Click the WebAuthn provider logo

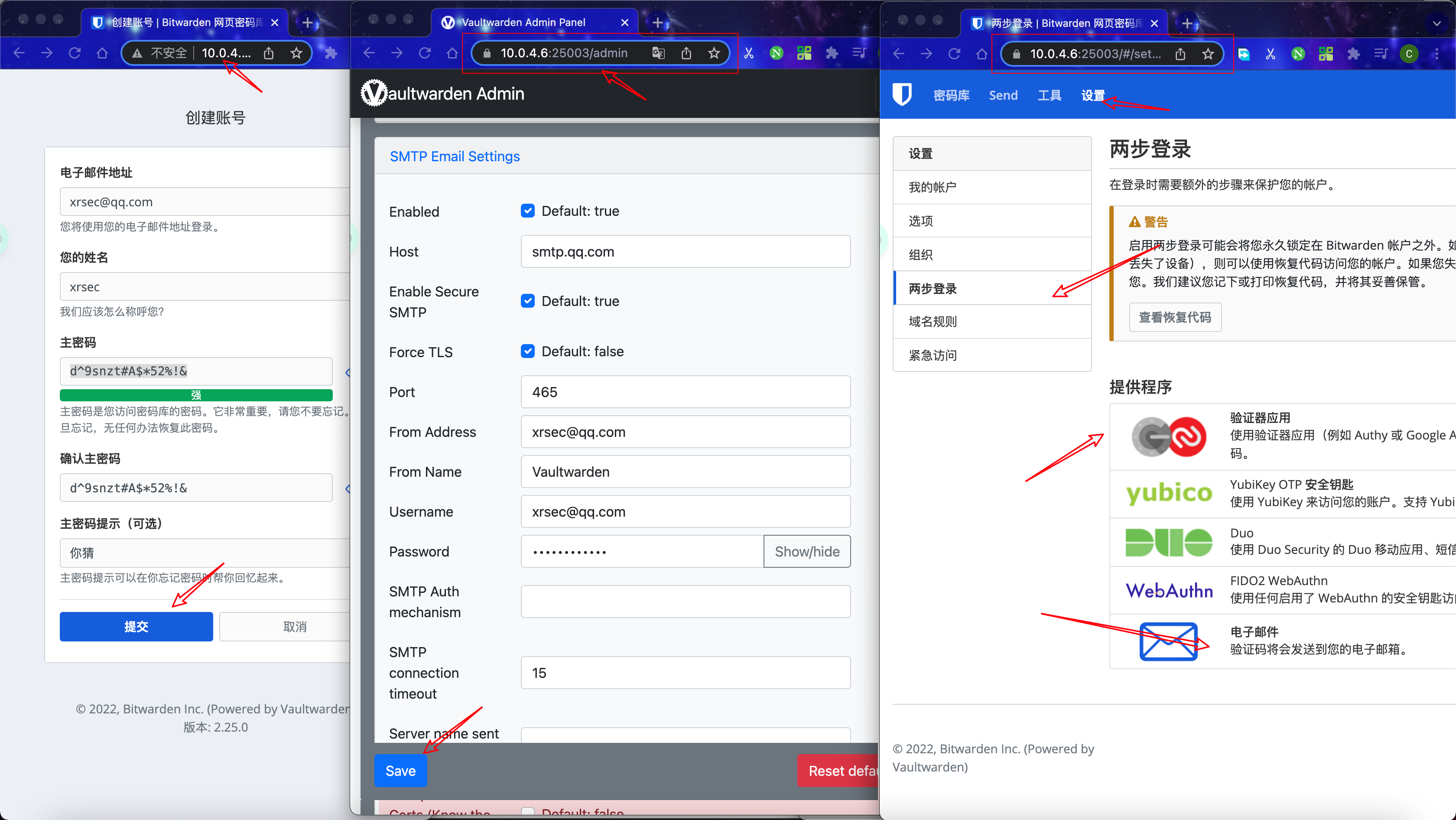click(x=1168, y=590)
